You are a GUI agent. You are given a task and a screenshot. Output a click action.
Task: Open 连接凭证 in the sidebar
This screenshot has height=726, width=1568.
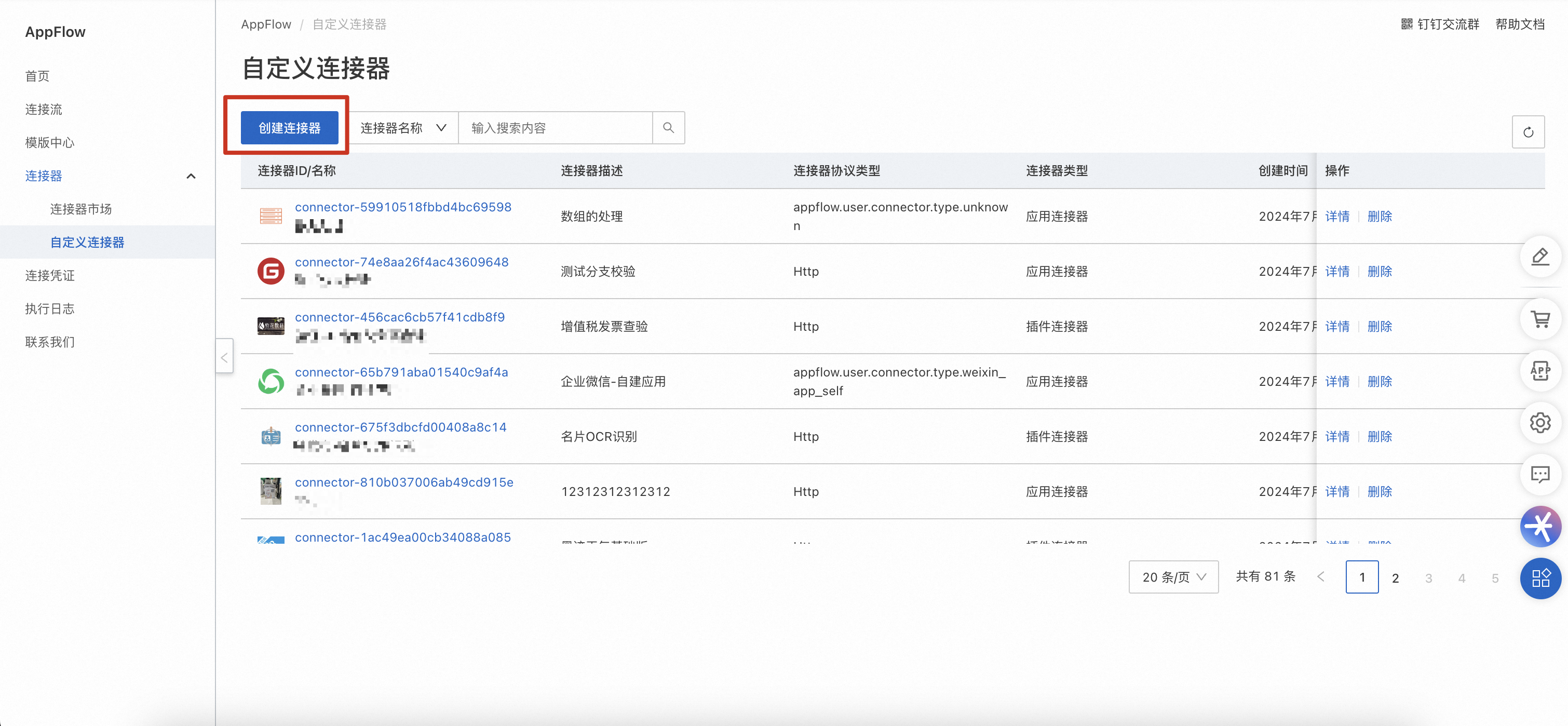coord(49,275)
